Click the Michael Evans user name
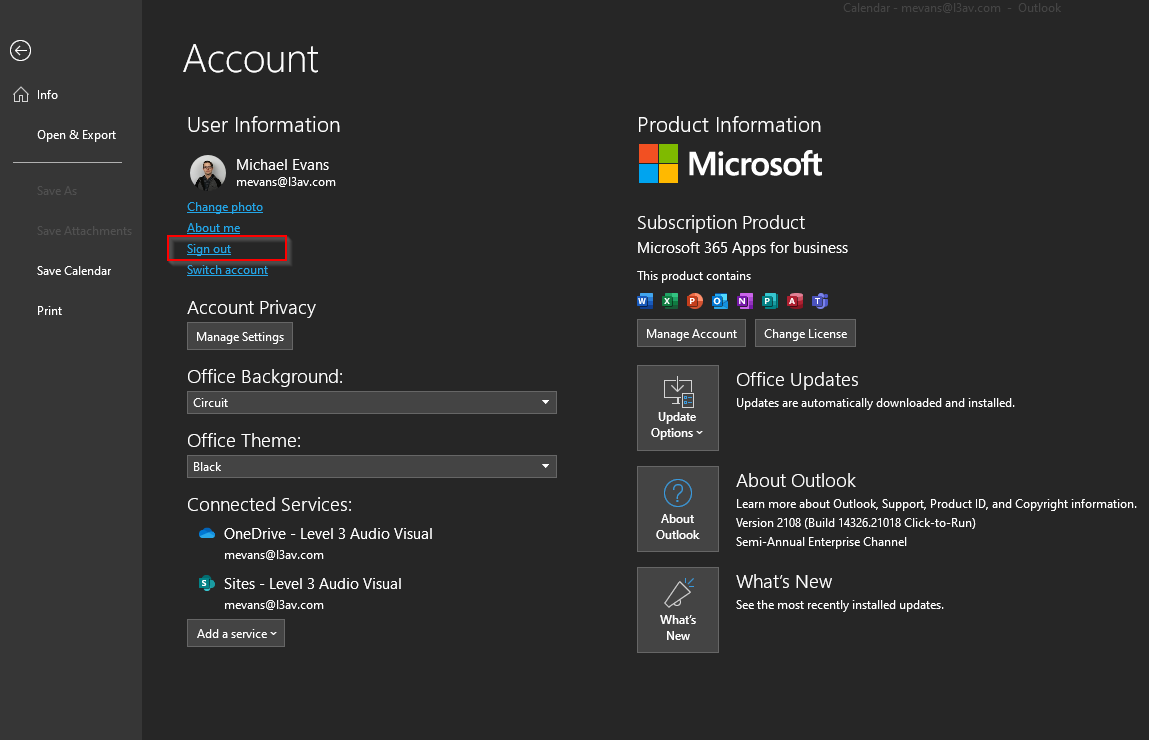This screenshot has width=1149, height=740. pos(283,165)
